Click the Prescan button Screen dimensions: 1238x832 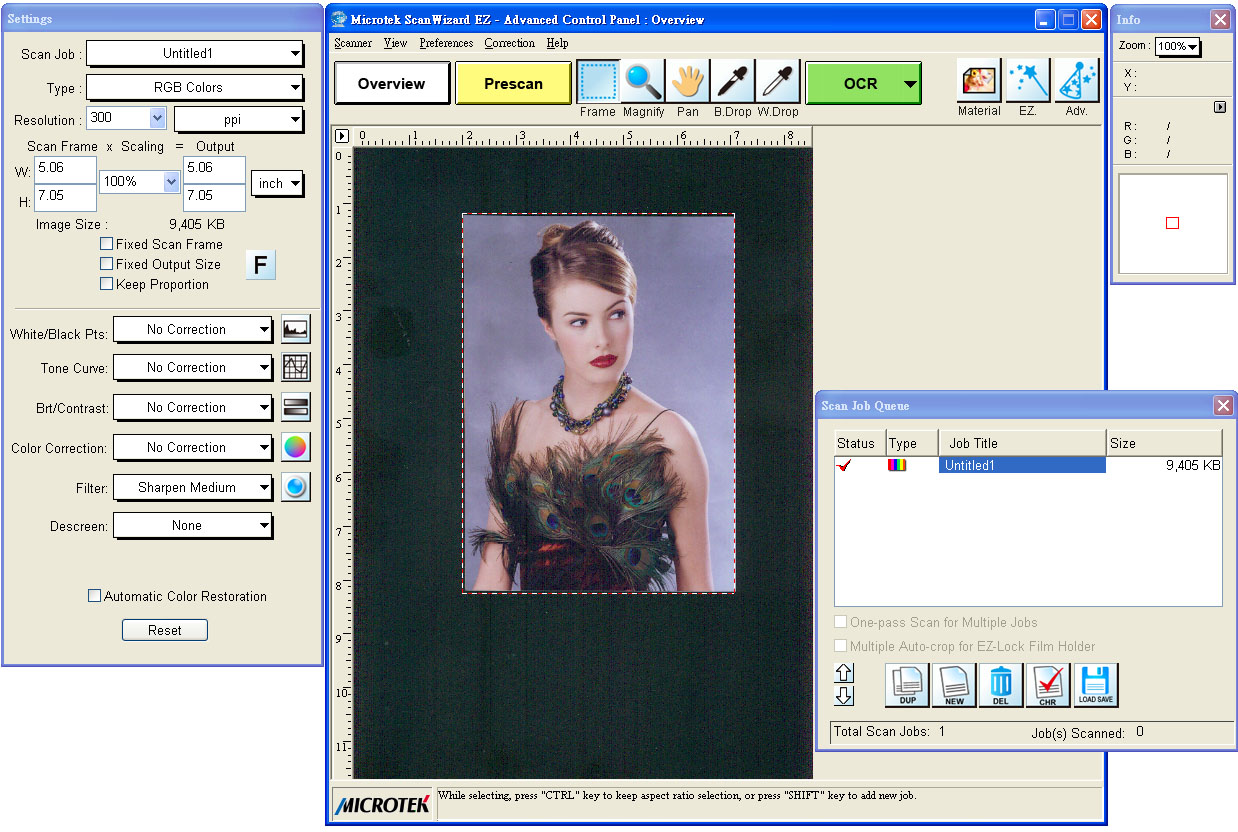[513, 84]
